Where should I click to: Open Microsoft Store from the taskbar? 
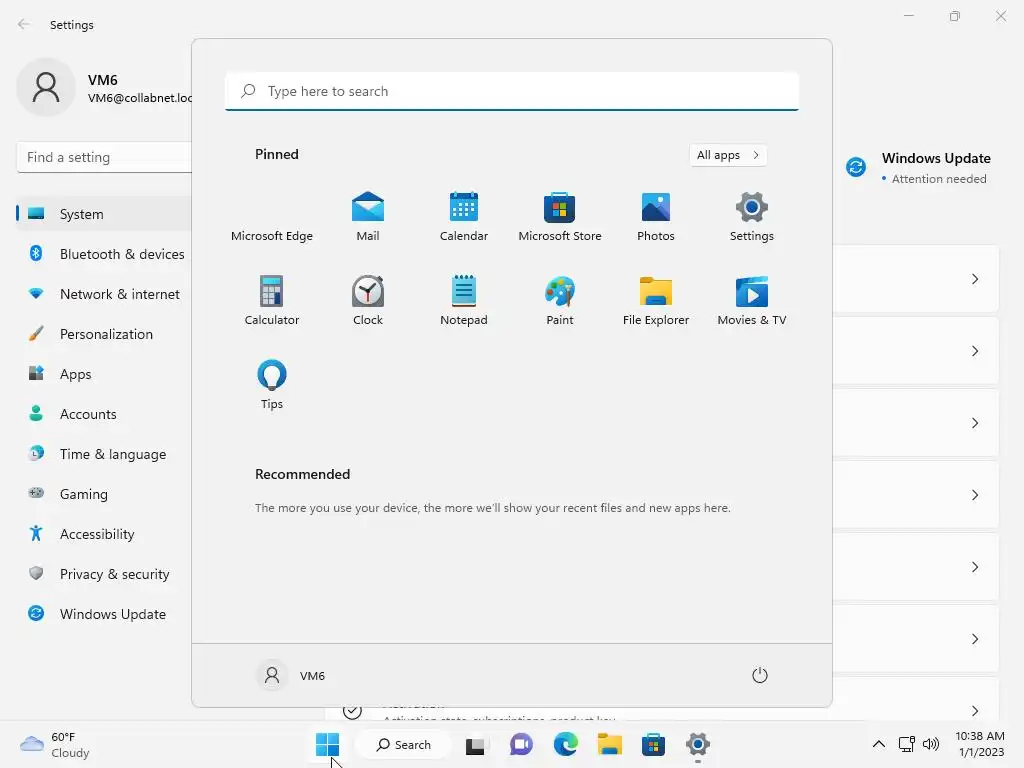click(x=653, y=744)
